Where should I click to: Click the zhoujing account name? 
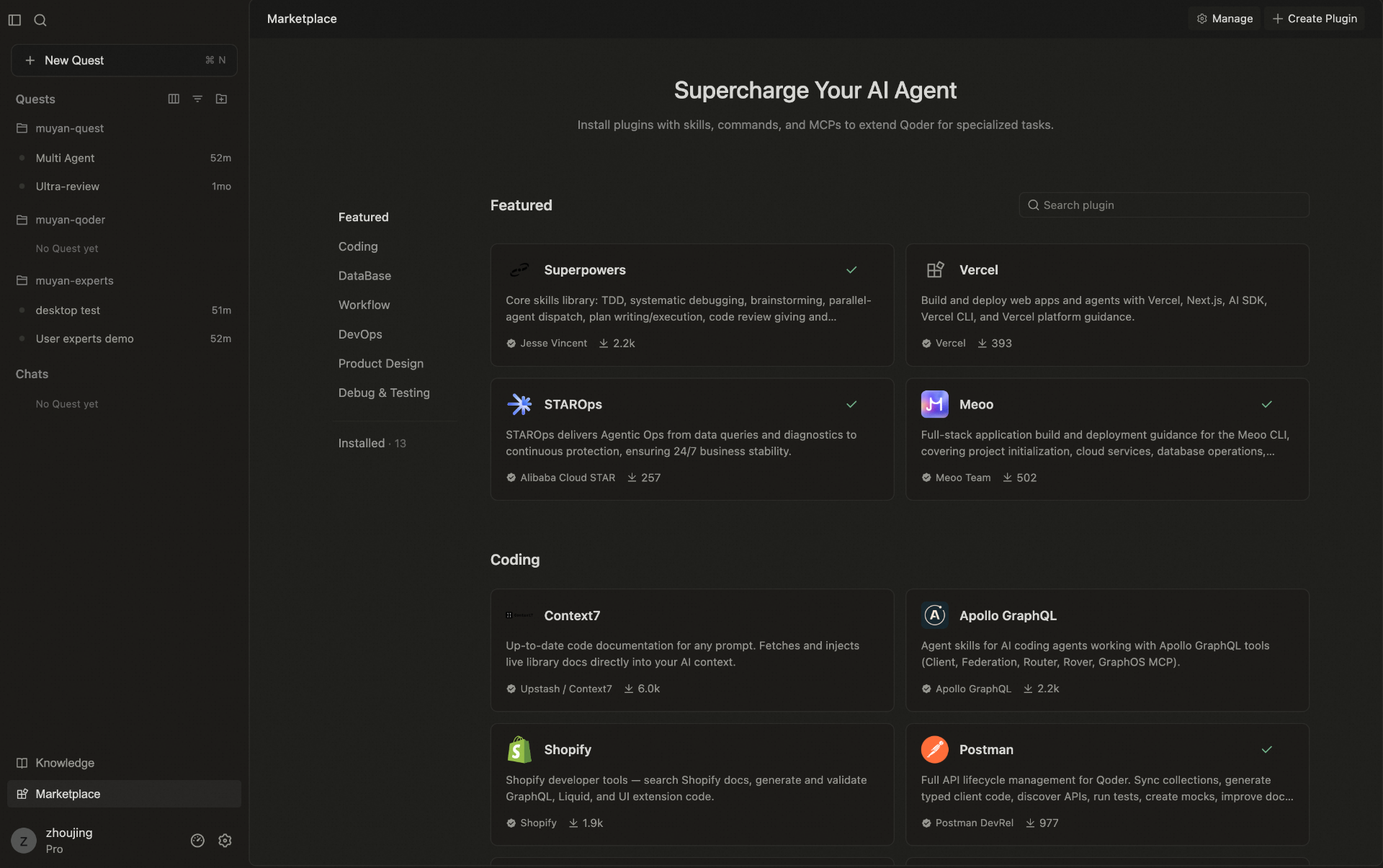pos(69,833)
